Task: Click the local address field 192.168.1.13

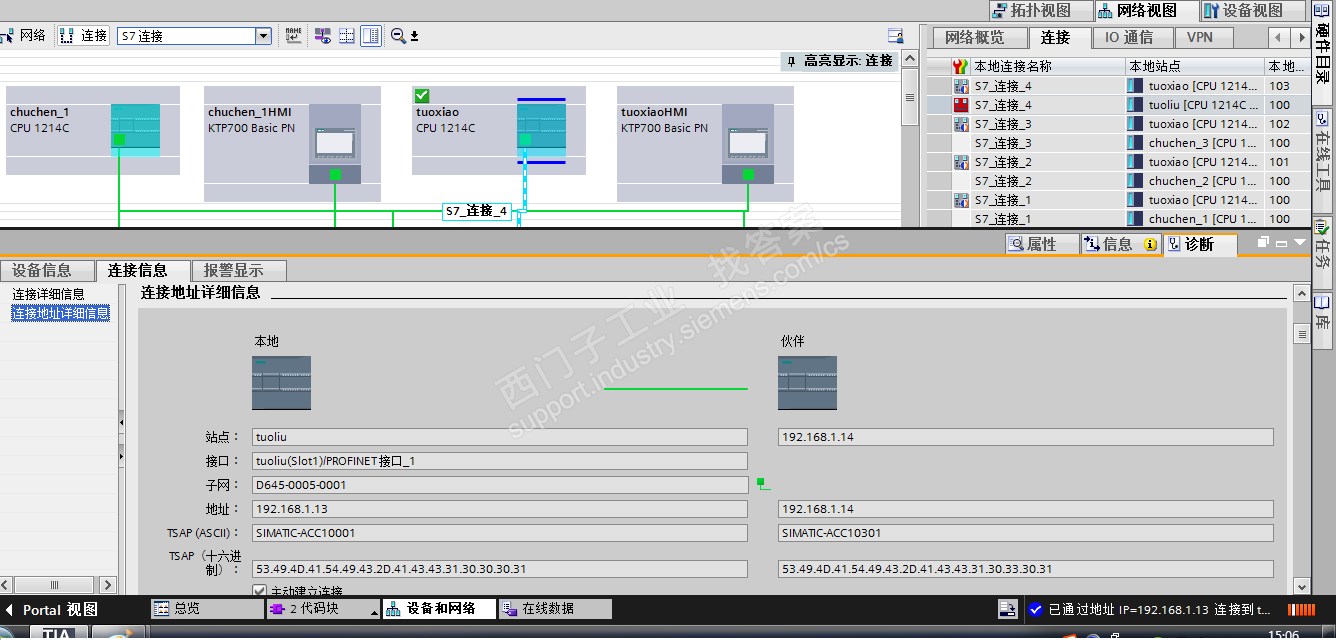Action: pos(500,509)
